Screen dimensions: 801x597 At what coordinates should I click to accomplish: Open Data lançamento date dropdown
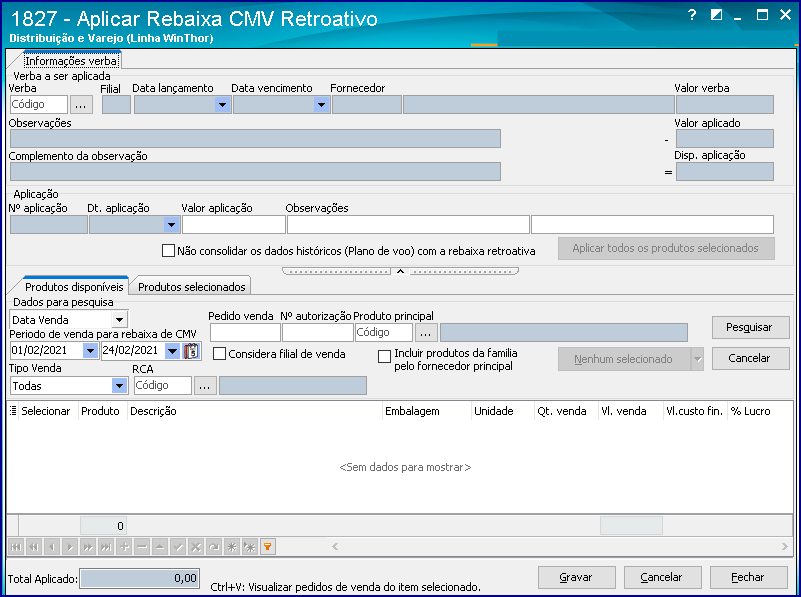(222, 105)
